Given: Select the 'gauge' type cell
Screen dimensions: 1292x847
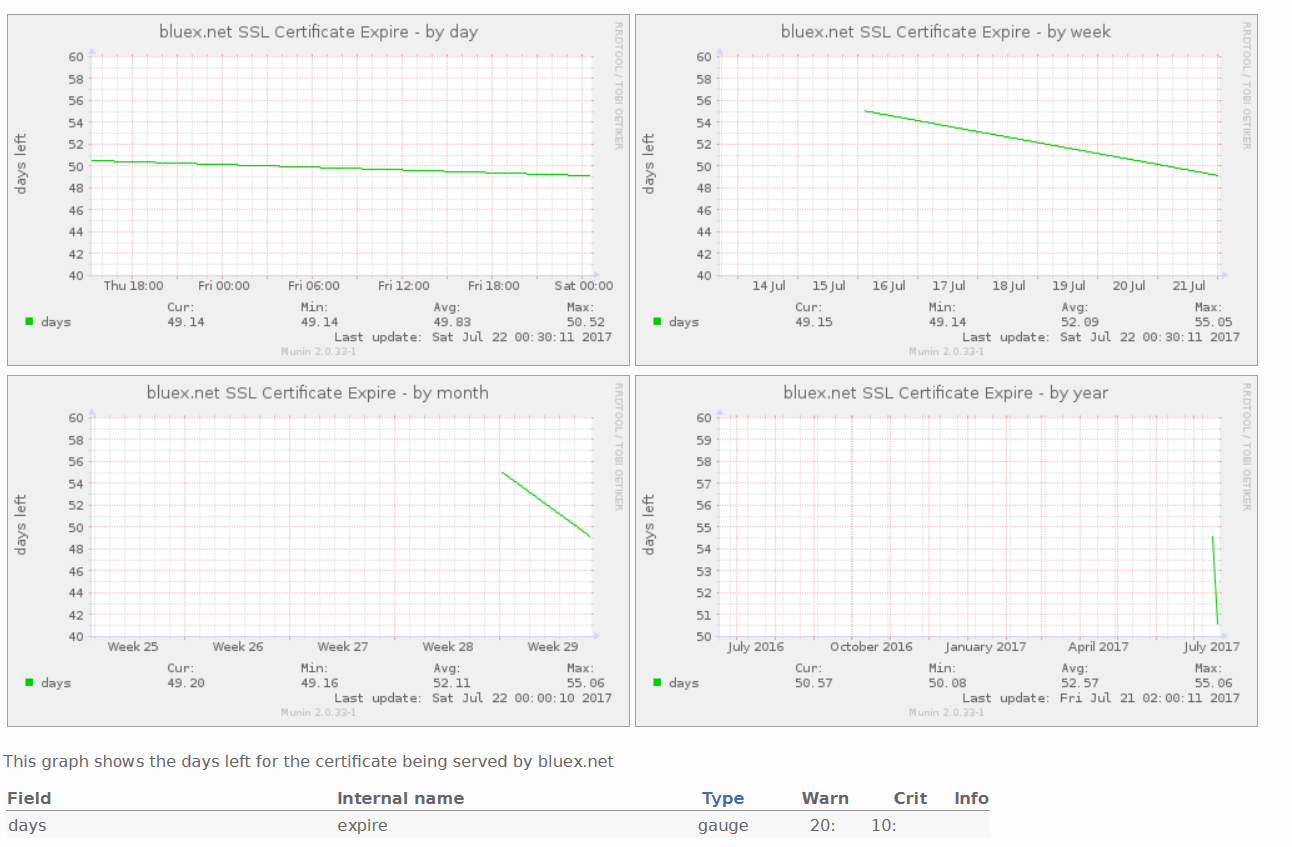Looking at the screenshot, I should point(722,825).
